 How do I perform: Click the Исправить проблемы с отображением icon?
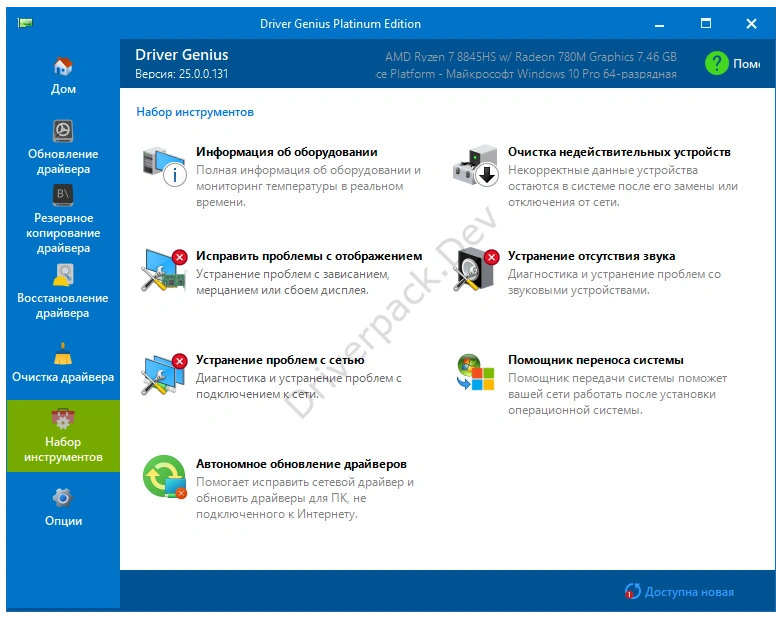tap(164, 270)
